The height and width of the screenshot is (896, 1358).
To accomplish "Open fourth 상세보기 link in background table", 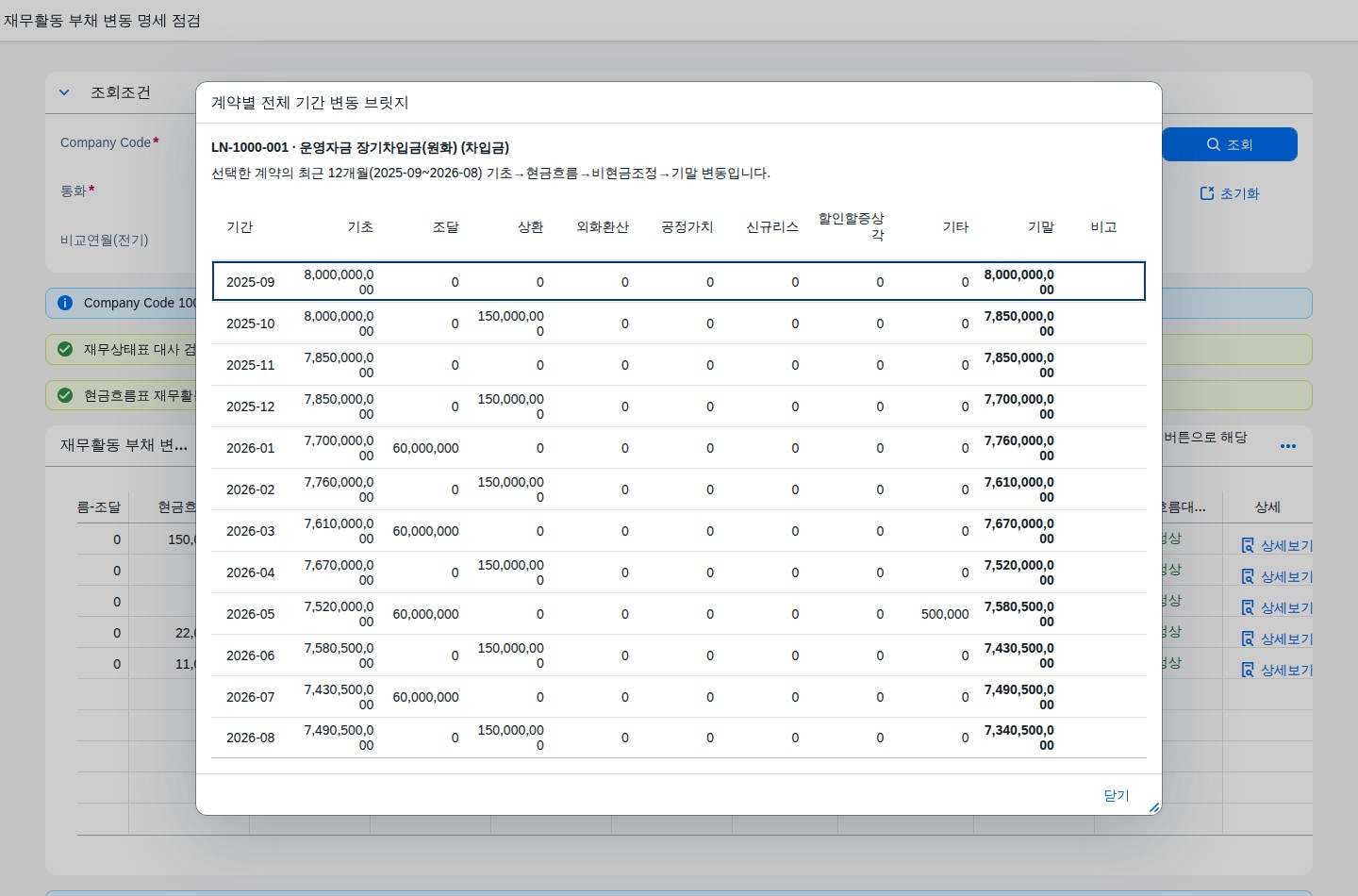I will pyautogui.click(x=1277, y=639).
